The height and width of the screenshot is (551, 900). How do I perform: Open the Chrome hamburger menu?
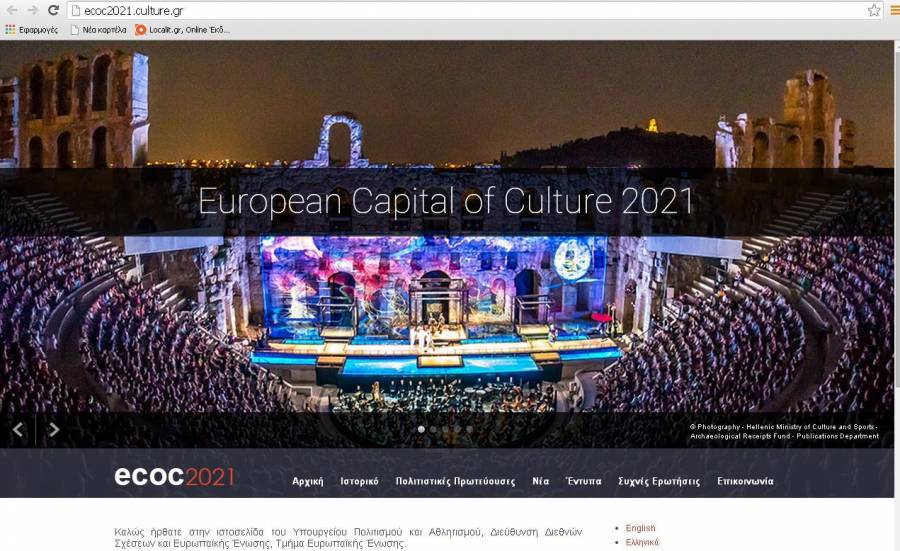[x=894, y=10]
